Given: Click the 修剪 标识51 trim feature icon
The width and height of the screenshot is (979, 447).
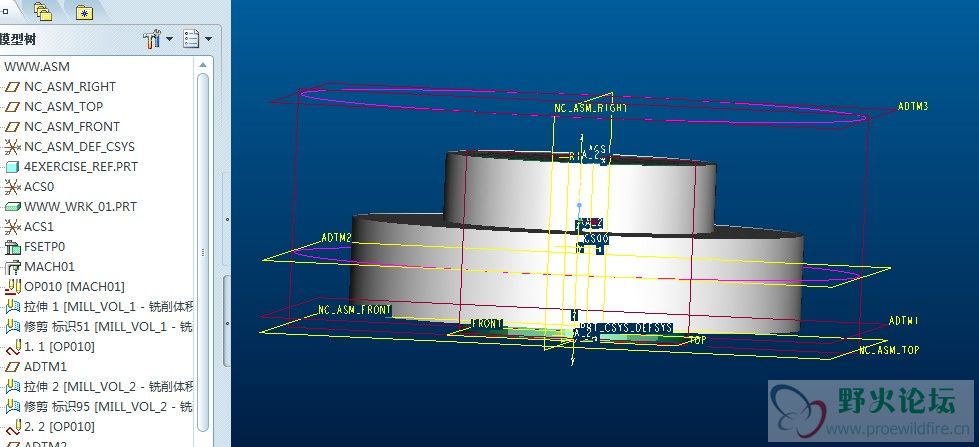Looking at the screenshot, I should pyautogui.click(x=12, y=327).
